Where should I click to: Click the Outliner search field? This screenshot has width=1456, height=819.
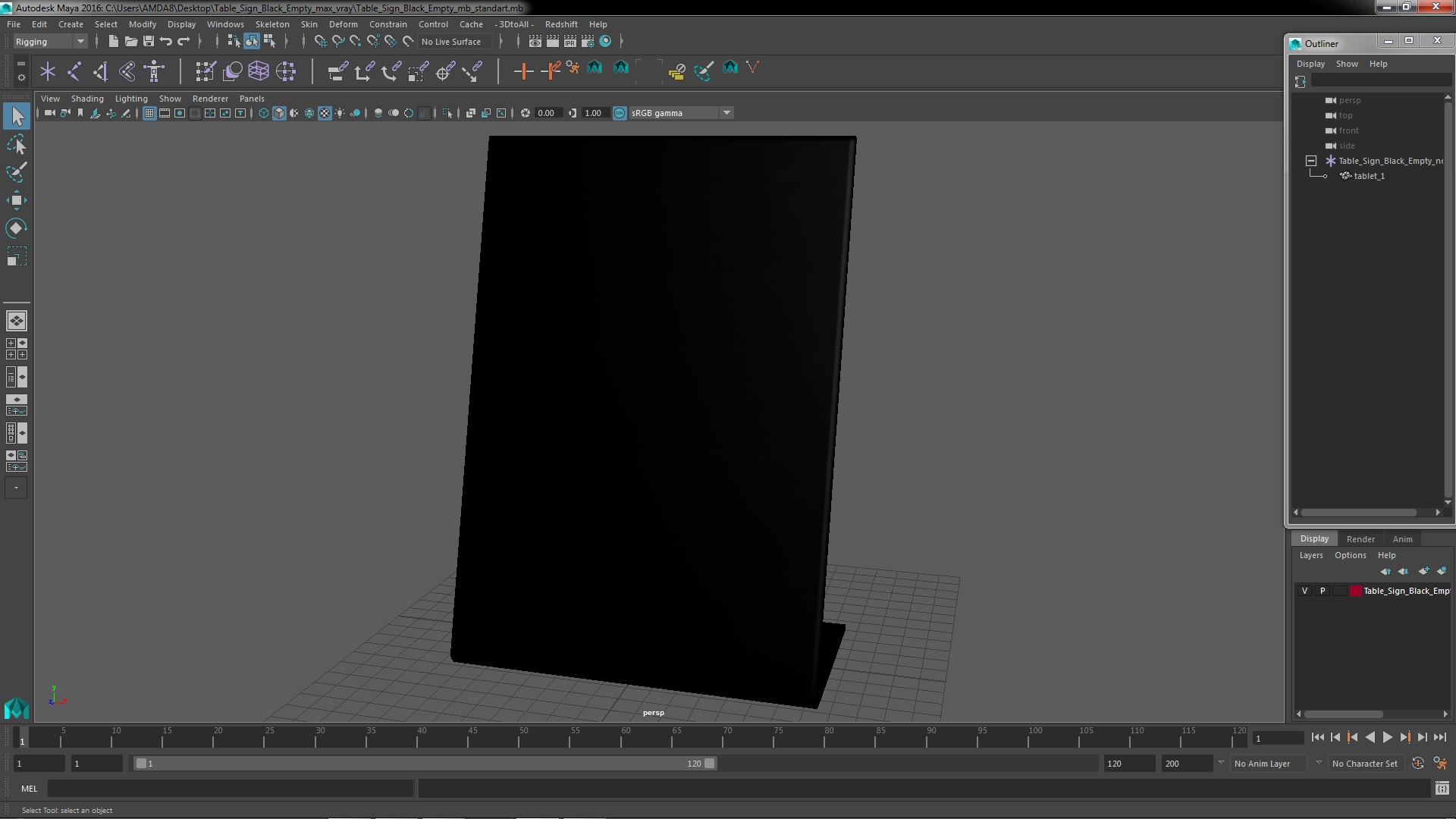tap(1380, 80)
